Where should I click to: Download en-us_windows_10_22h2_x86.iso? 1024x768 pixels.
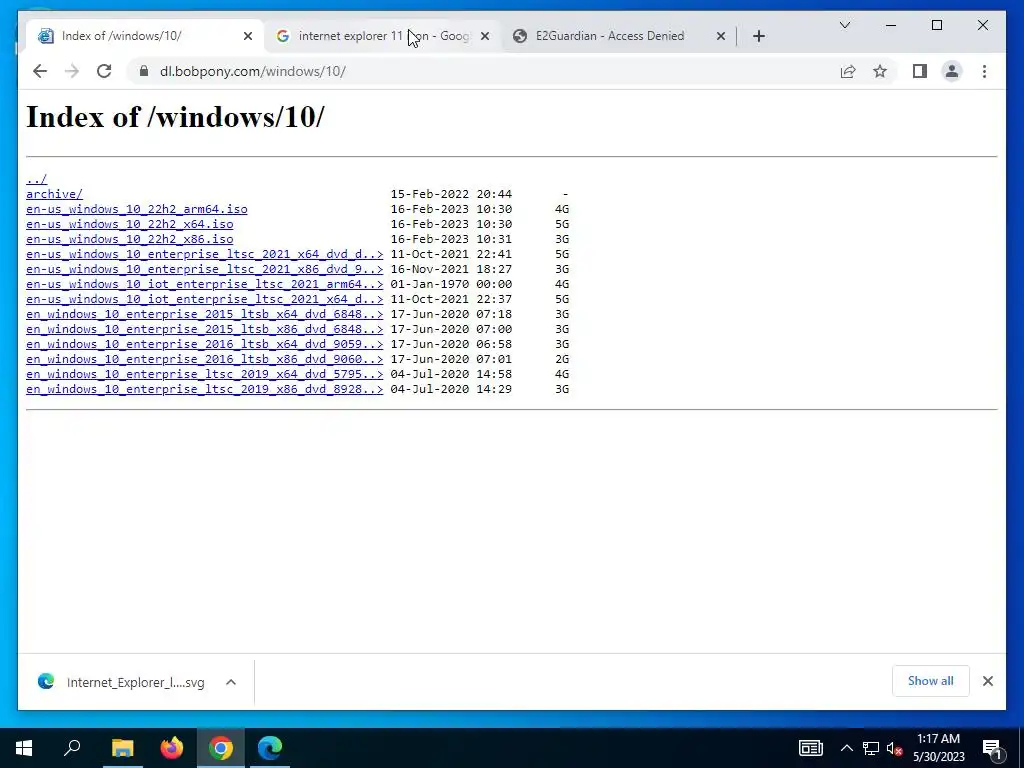pos(129,239)
